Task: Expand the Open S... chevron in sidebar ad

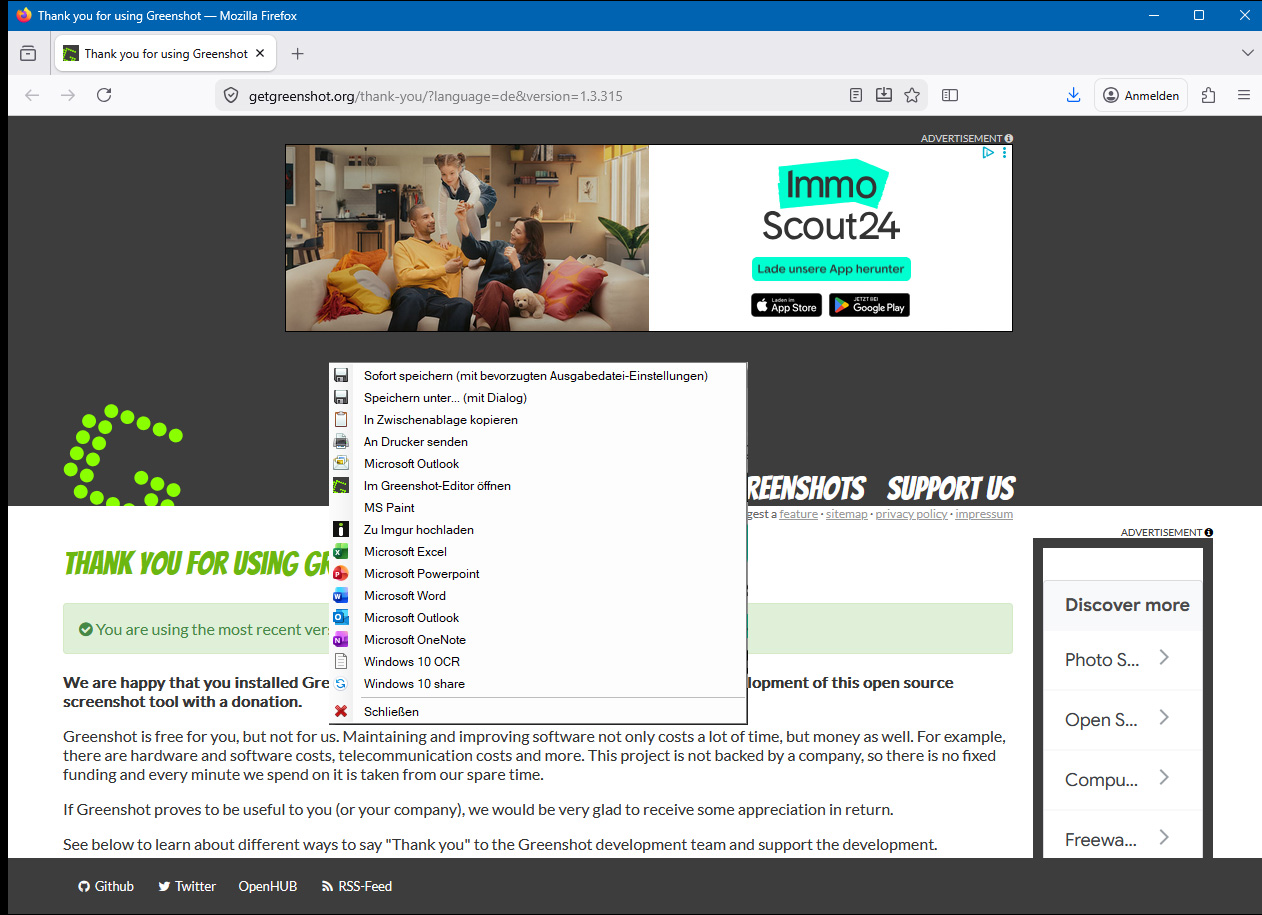Action: pyautogui.click(x=1164, y=718)
